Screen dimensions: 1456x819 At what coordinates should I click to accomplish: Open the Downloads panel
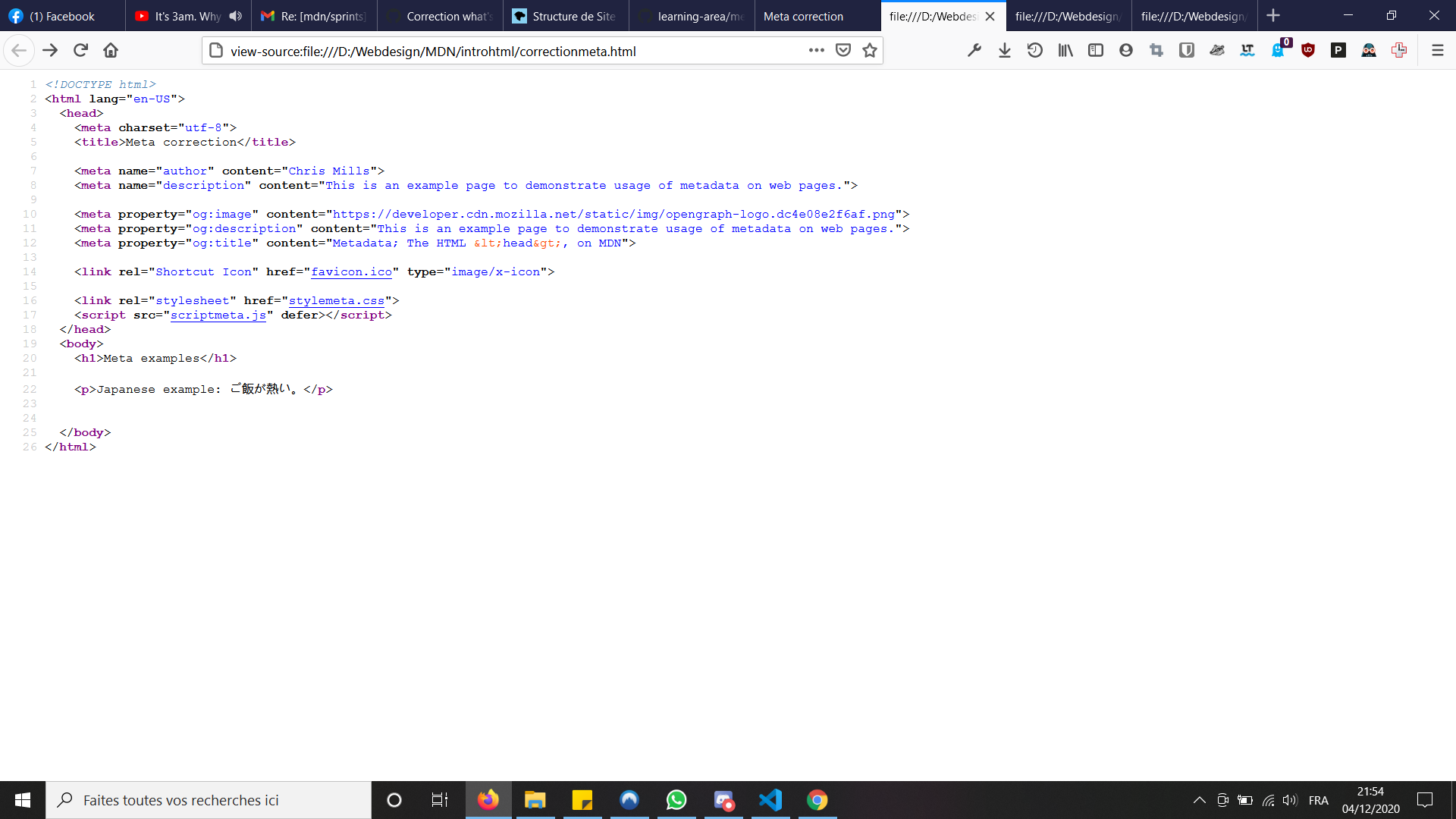tap(1005, 50)
